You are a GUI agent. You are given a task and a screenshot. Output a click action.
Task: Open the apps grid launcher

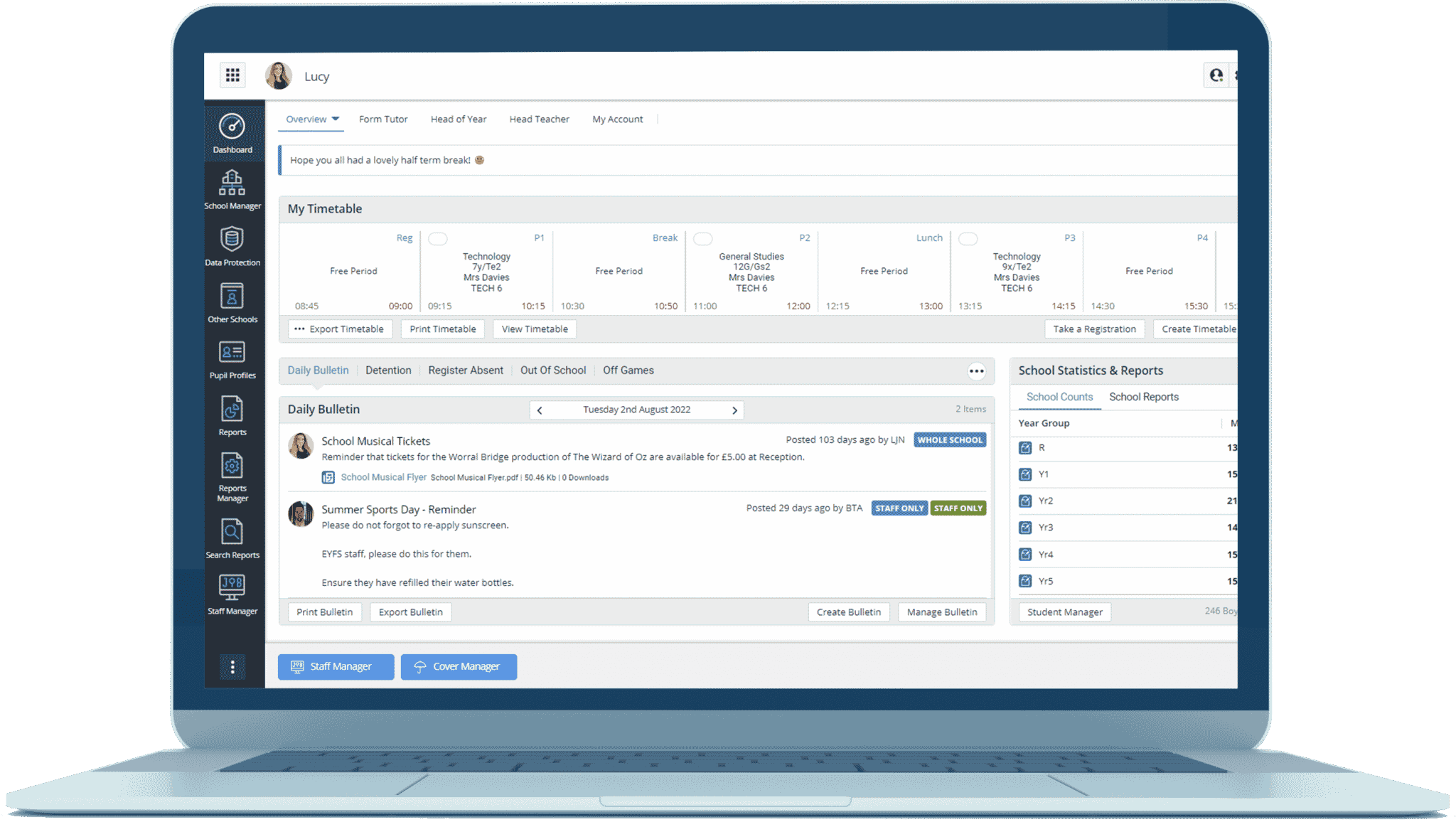pyautogui.click(x=232, y=75)
